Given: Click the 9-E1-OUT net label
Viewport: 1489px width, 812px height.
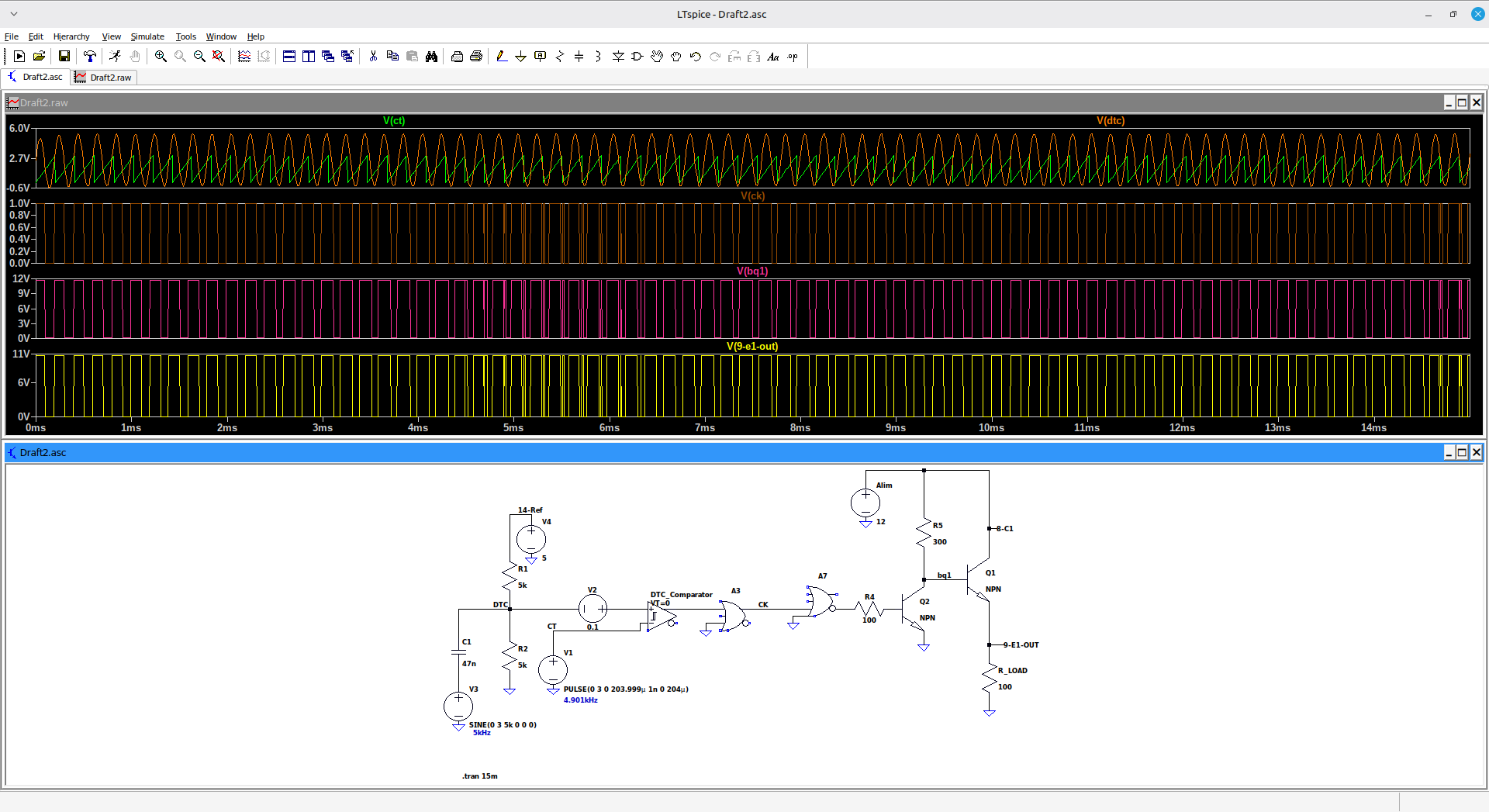Looking at the screenshot, I should click(1021, 644).
